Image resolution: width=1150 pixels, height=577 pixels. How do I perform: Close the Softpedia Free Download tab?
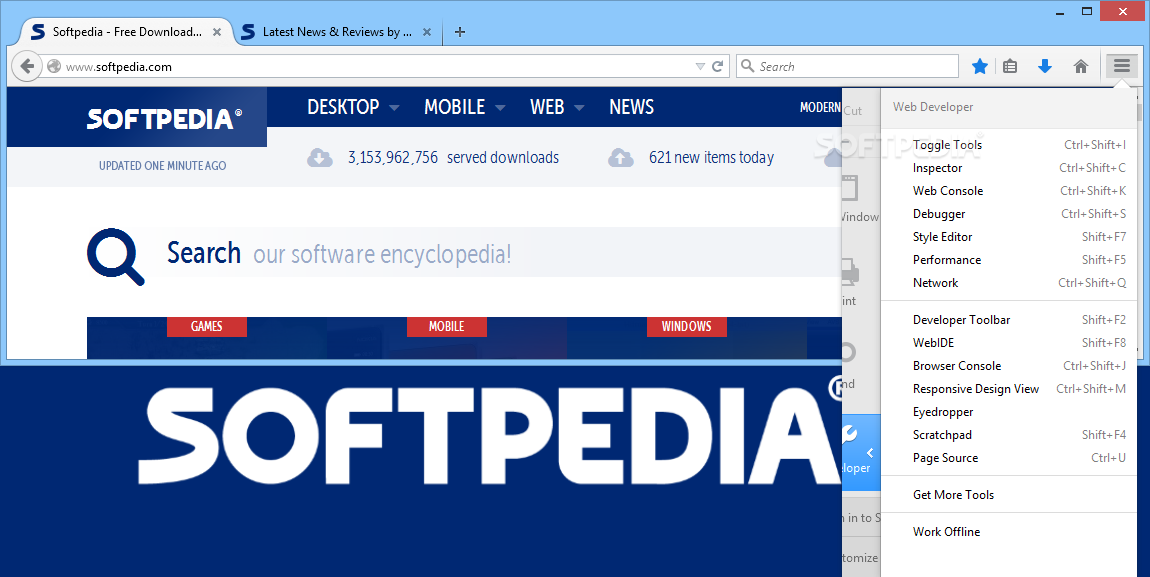click(217, 32)
